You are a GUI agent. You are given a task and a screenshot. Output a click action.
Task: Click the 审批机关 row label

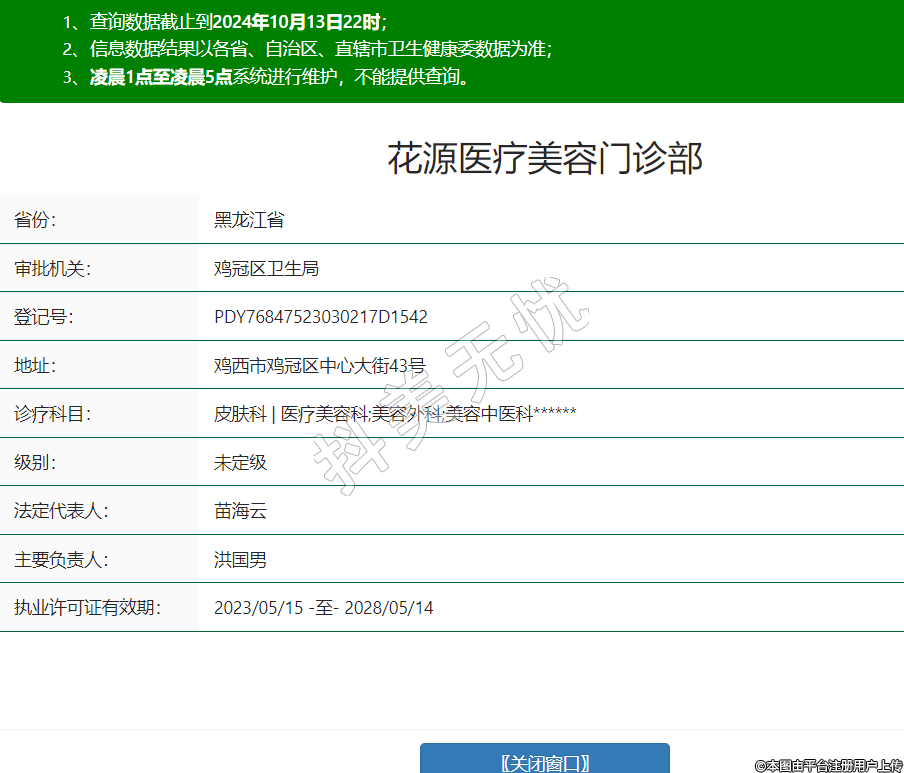click(53, 269)
